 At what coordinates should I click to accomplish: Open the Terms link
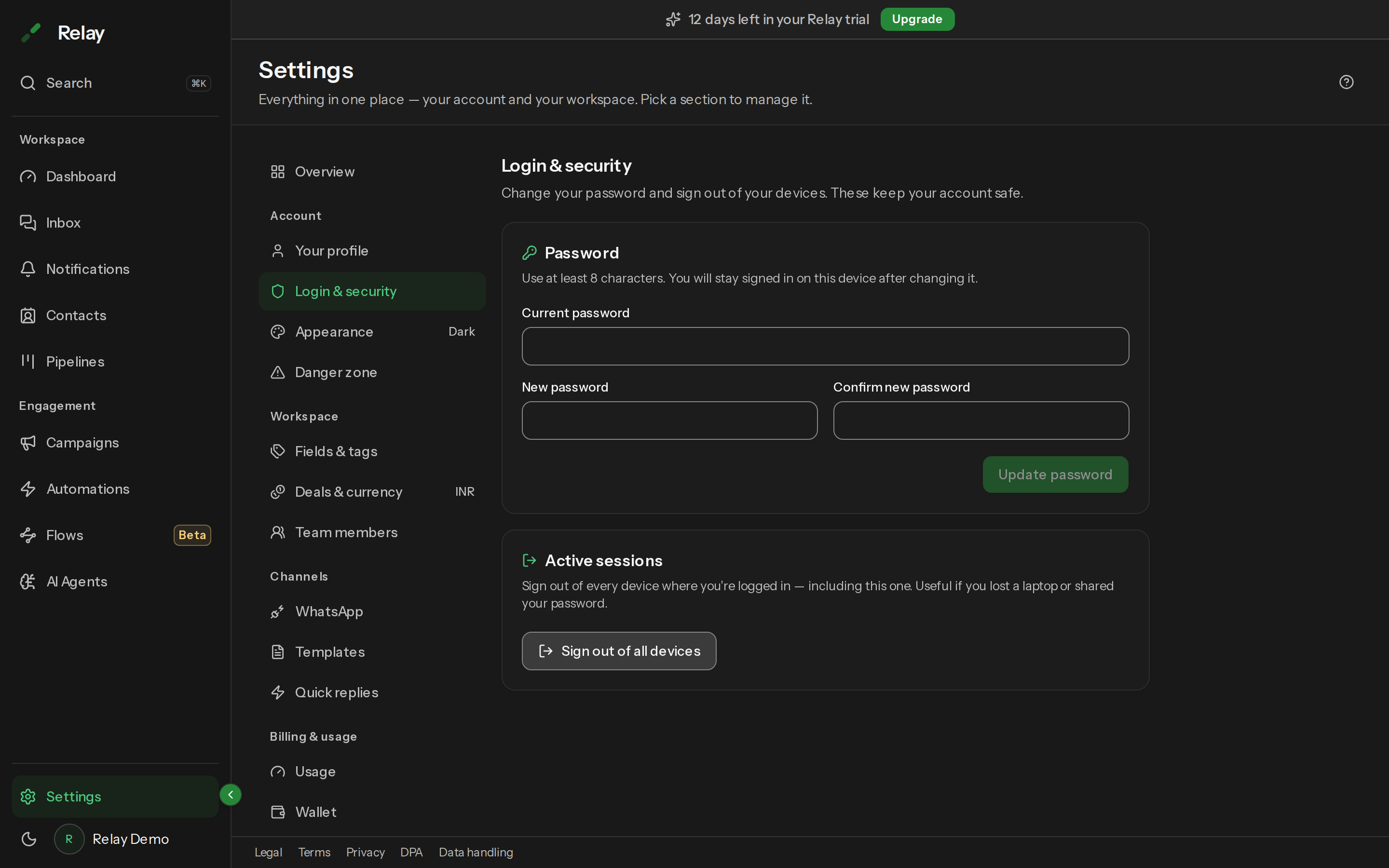(314, 852)
